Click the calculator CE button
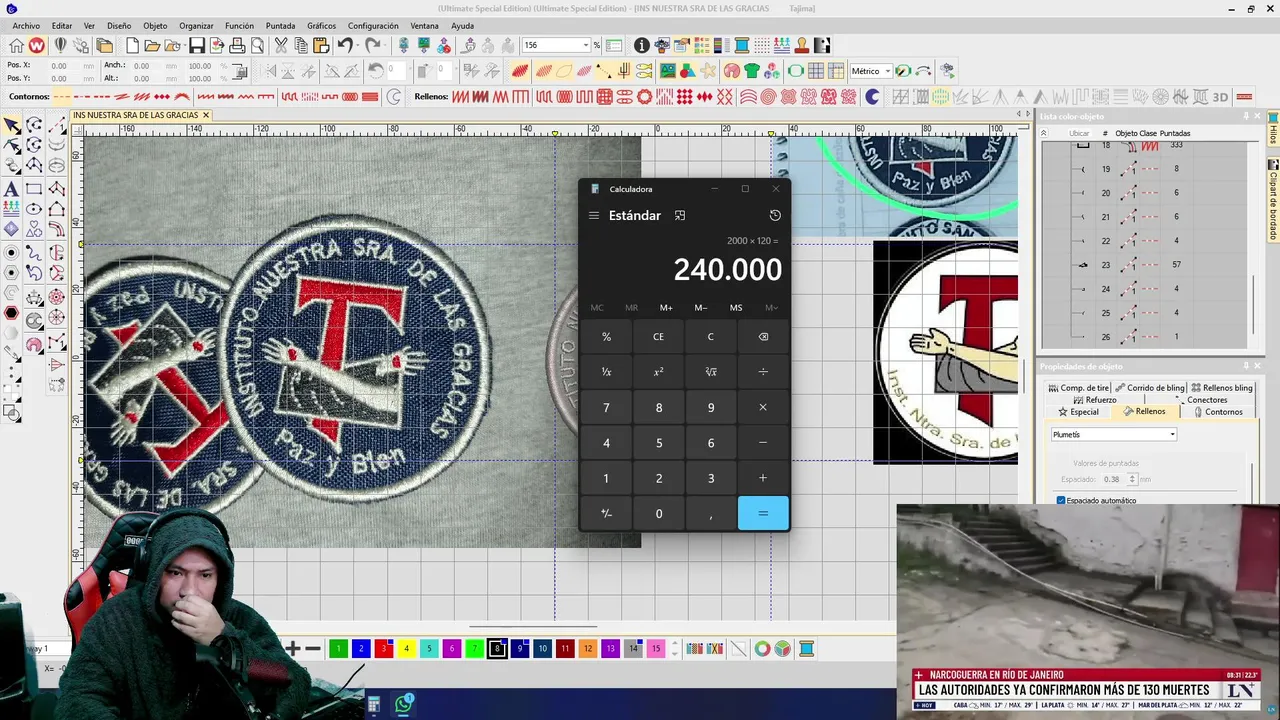The image size is (1280, 720). 658,336
